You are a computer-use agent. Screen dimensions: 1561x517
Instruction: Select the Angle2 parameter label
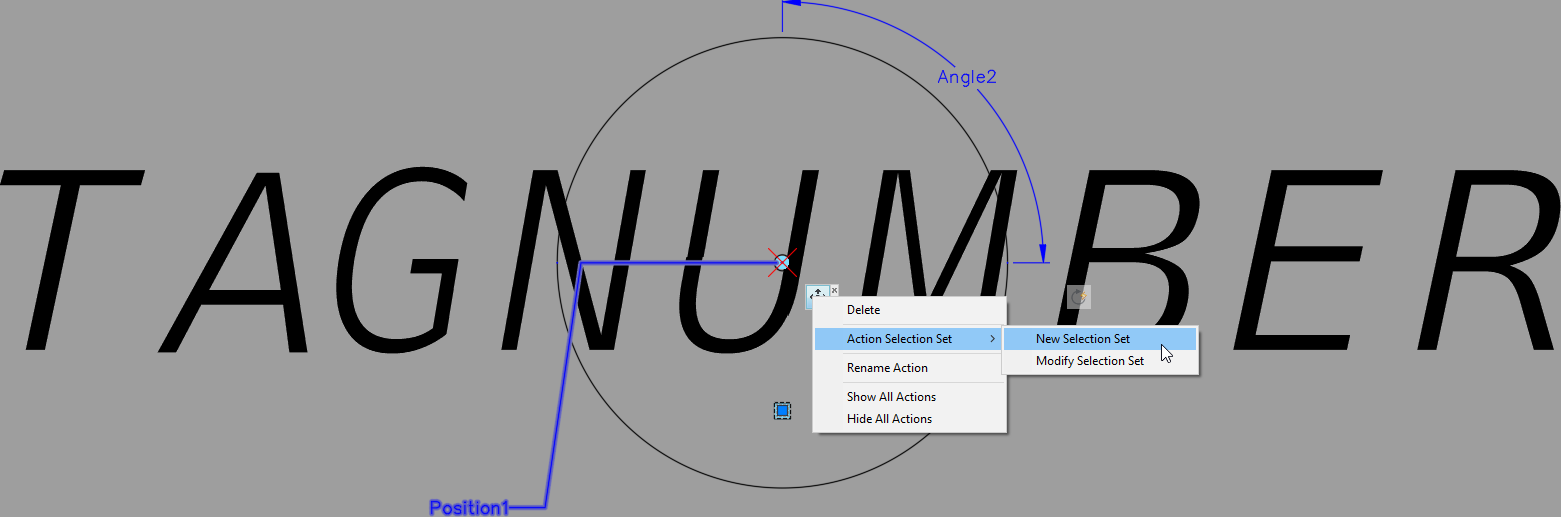click(966, 77)
